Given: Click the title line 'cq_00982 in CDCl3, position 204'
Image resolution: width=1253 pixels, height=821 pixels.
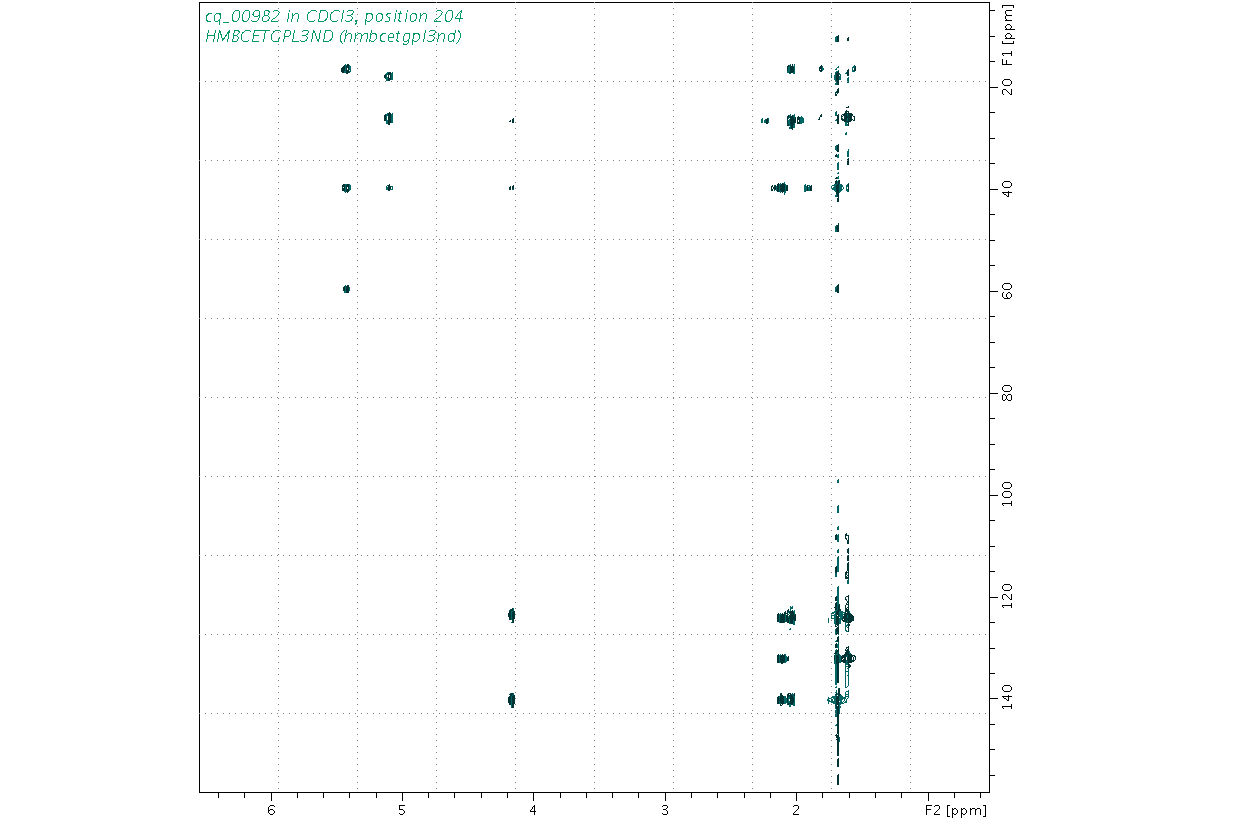Looking at the screenshot, I should point(333,17).
